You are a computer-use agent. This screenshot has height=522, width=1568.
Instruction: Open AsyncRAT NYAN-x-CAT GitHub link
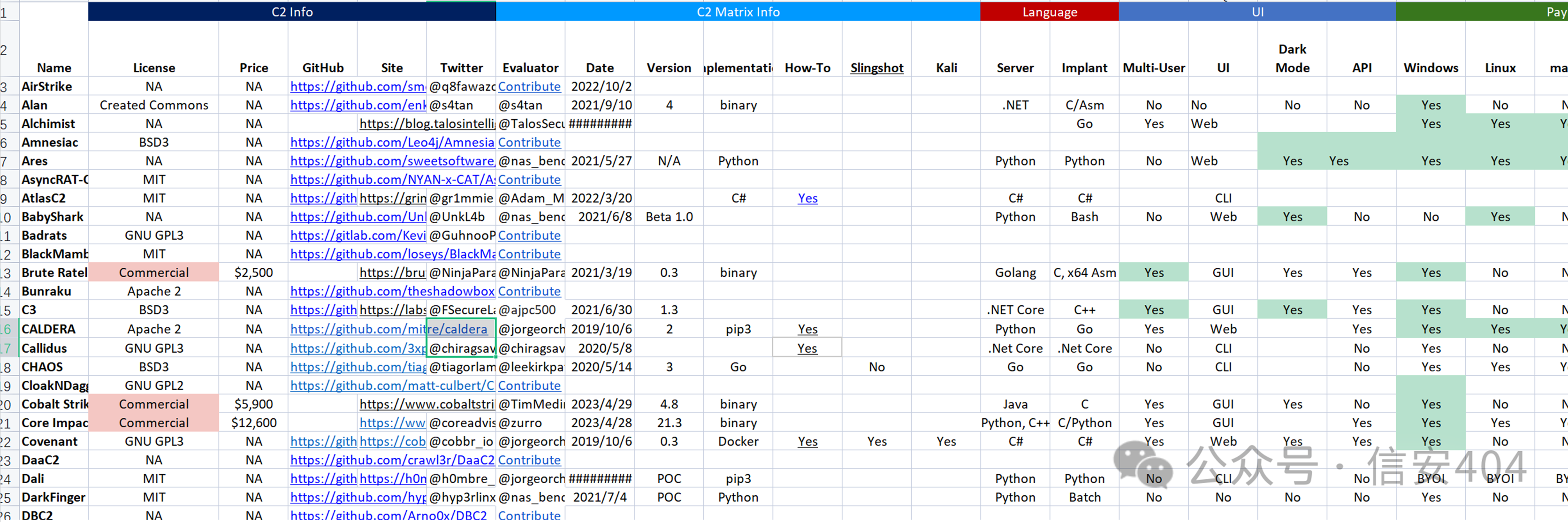click(392, 180)
